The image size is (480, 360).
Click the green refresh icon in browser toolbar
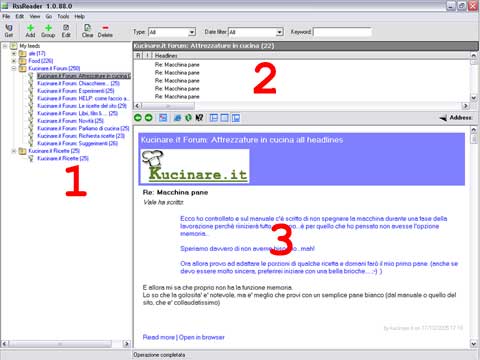[188, 118]
